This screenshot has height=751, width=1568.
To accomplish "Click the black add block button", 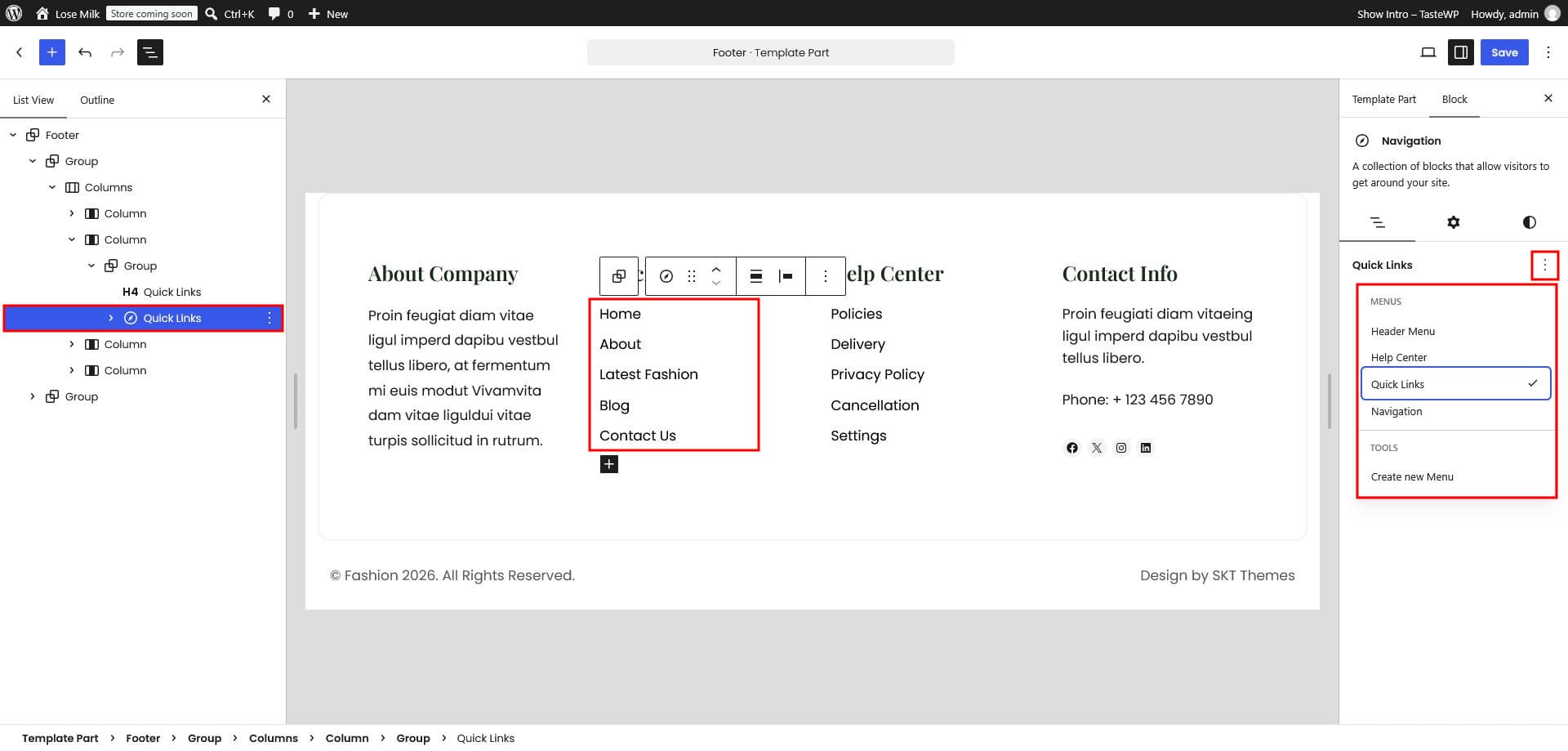I will pyautogui.click(x=609, y=464).
